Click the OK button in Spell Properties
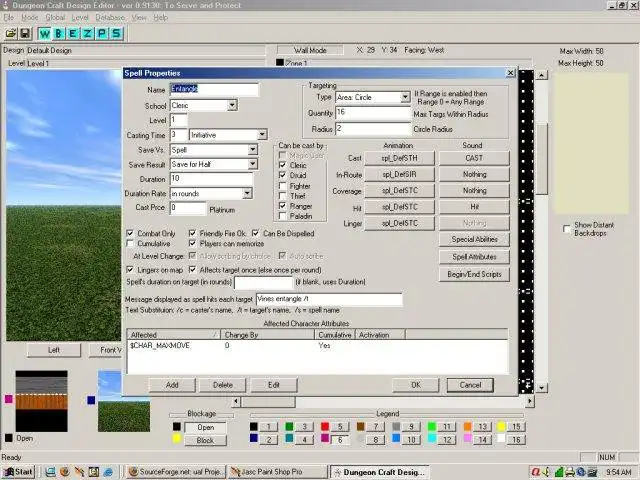 tap(416, 385)
